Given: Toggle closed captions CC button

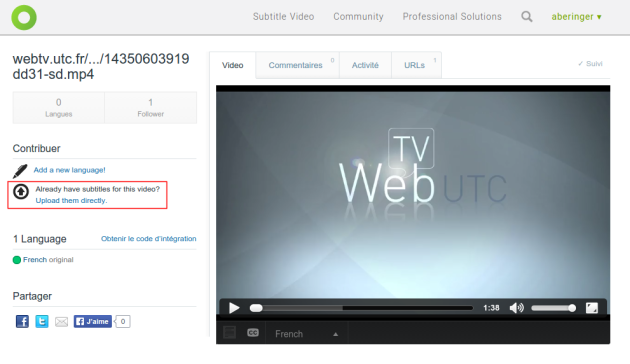Looking at the screenshot, I should pos(253,333).
